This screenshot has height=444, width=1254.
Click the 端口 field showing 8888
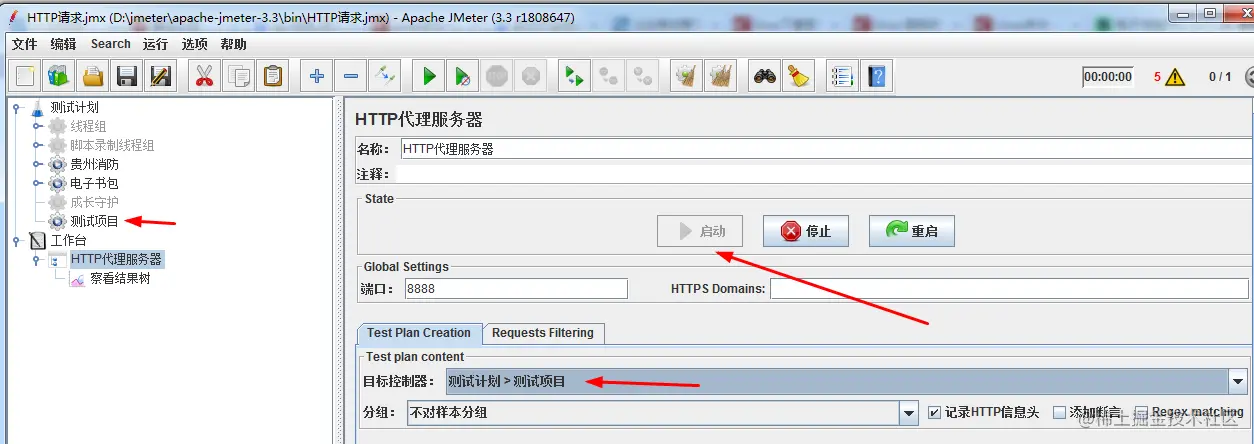pos(515,289)
